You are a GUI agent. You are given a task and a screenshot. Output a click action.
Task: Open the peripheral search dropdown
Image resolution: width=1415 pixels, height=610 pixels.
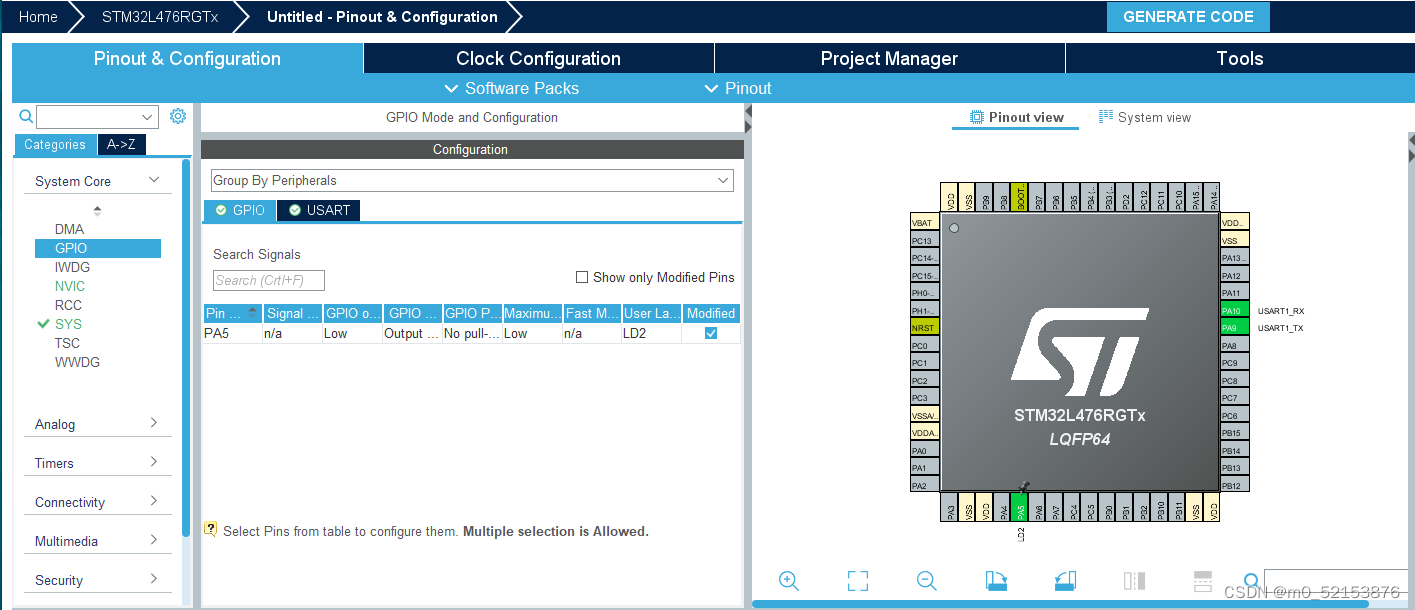pyautogui.click(x=148, y=117)
